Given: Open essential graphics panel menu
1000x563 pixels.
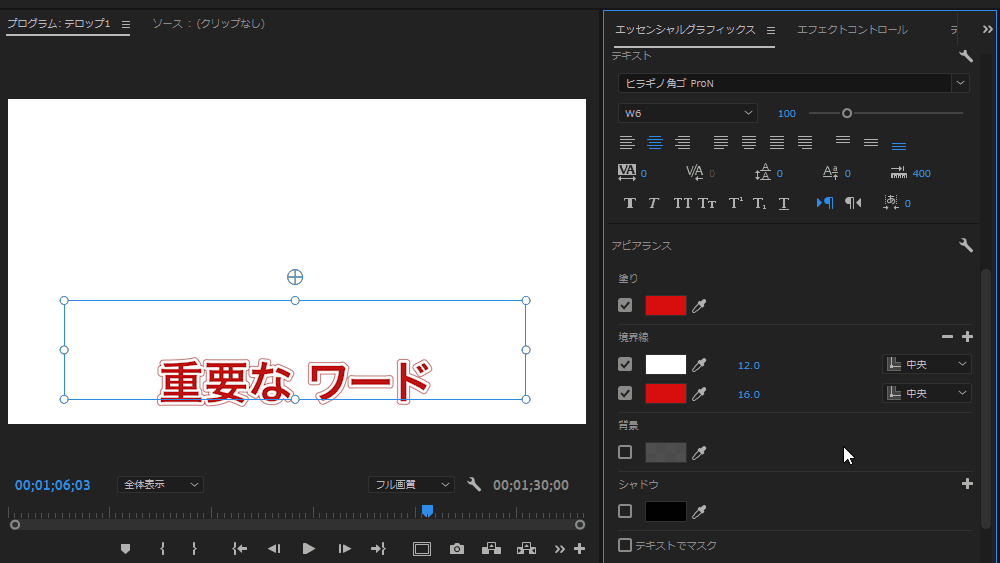Looking at the screenshot, I should pos(770,31).
